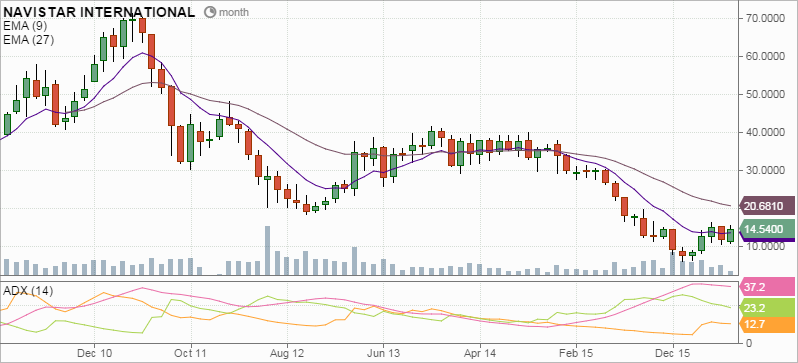Click the 12.7 orange indicator value tag

coord(768,323)
